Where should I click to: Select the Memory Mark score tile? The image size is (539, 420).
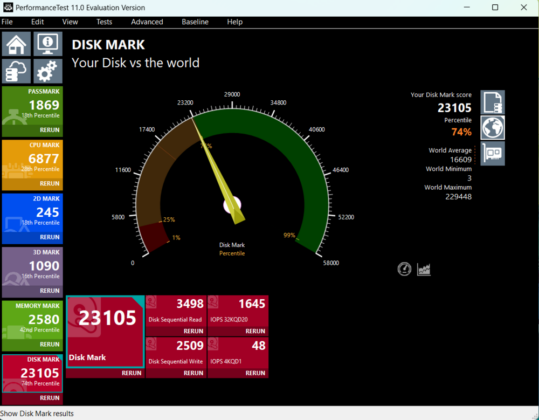tap(32, 321)
